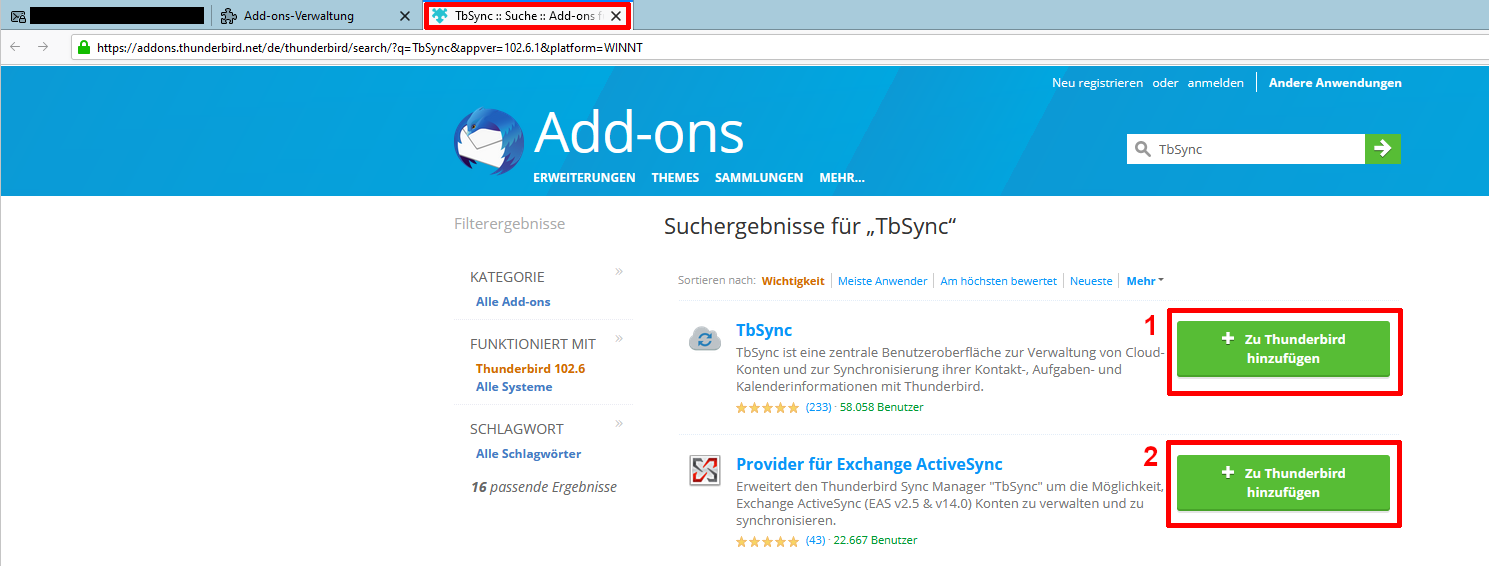Click the browser forward arrow
Viewport: 1489px width, 566px height.
43,47
